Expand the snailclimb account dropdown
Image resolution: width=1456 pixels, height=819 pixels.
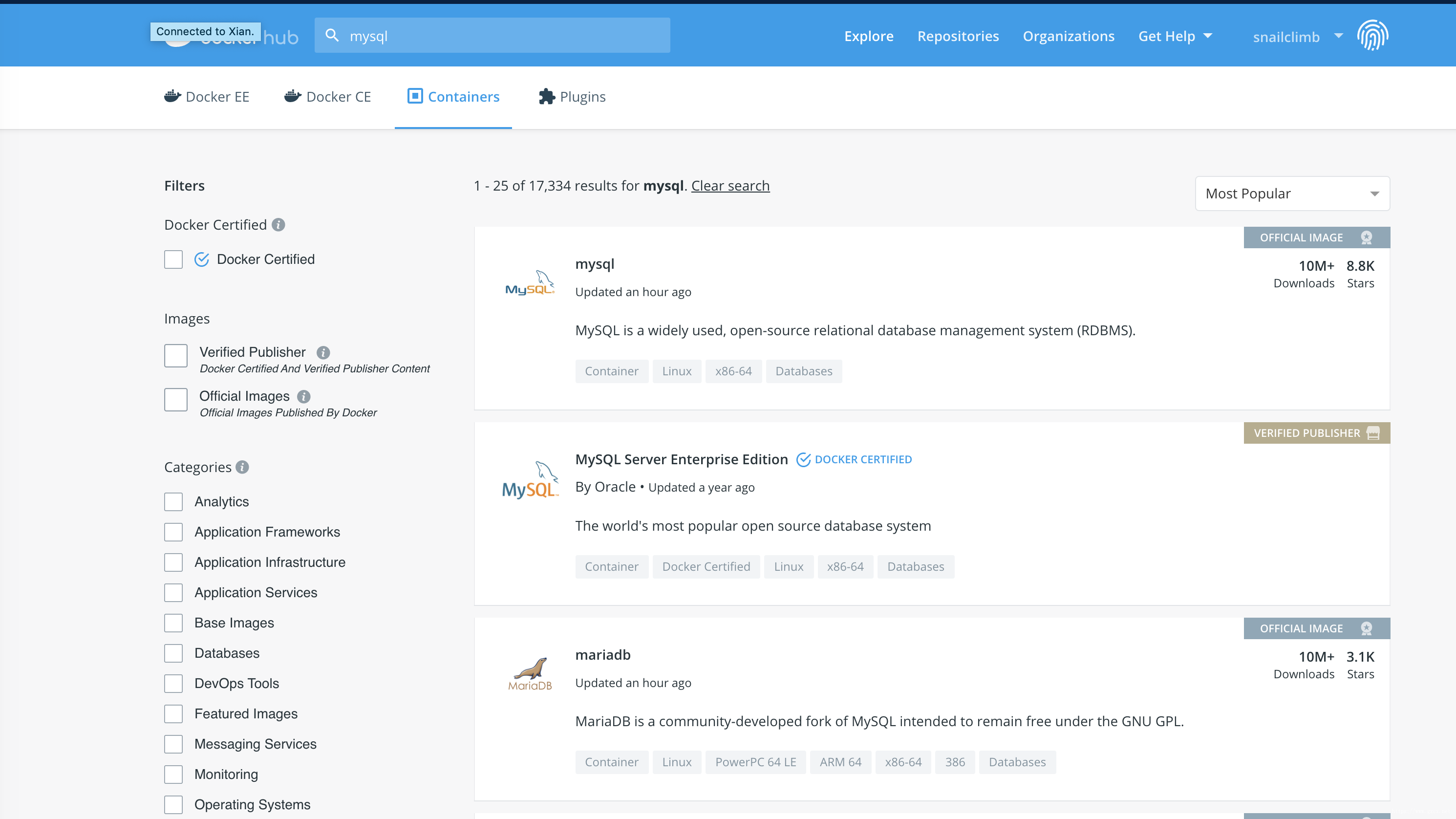1338,36
